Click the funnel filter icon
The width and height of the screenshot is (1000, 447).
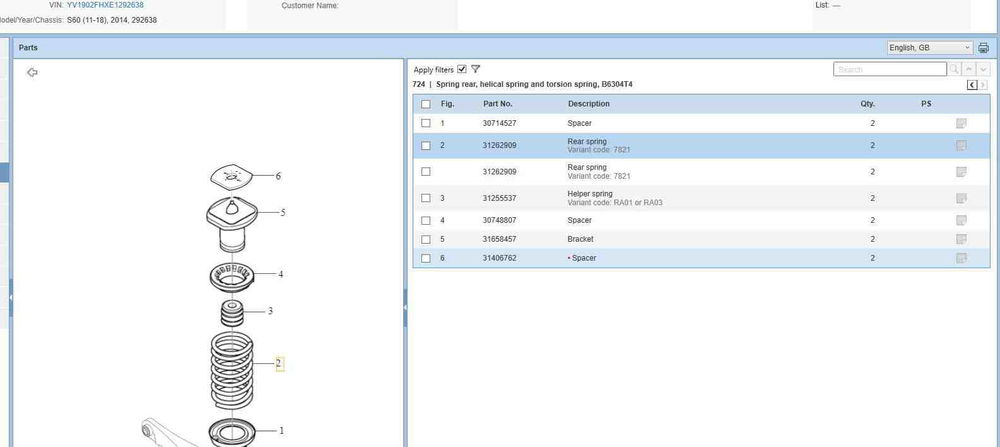point(476,70)
